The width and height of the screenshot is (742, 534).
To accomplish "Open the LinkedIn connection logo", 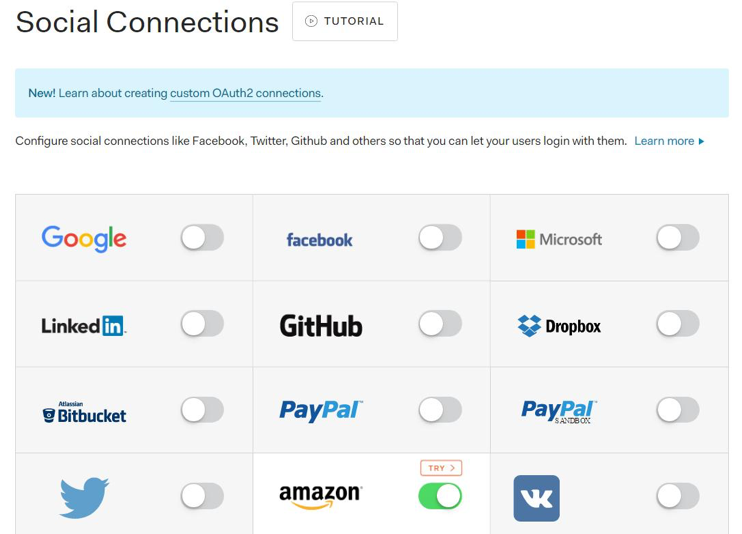I will (x=84, y=325).
